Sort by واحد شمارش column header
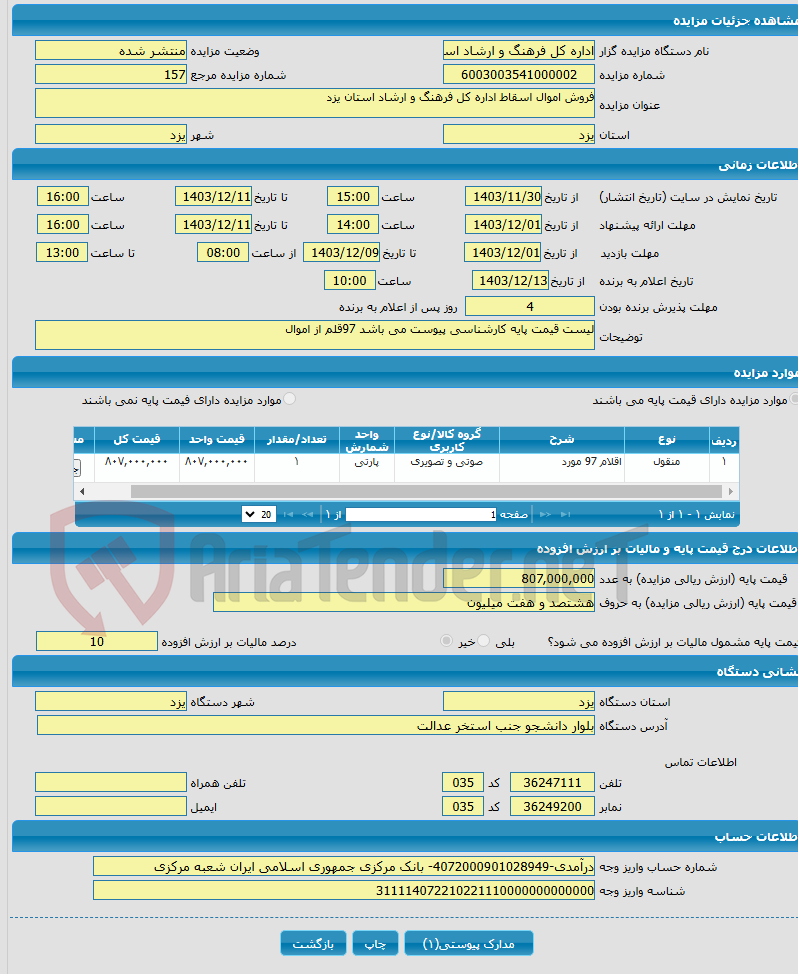The width and height of the screenshot is (798, 974). point(367,440)
